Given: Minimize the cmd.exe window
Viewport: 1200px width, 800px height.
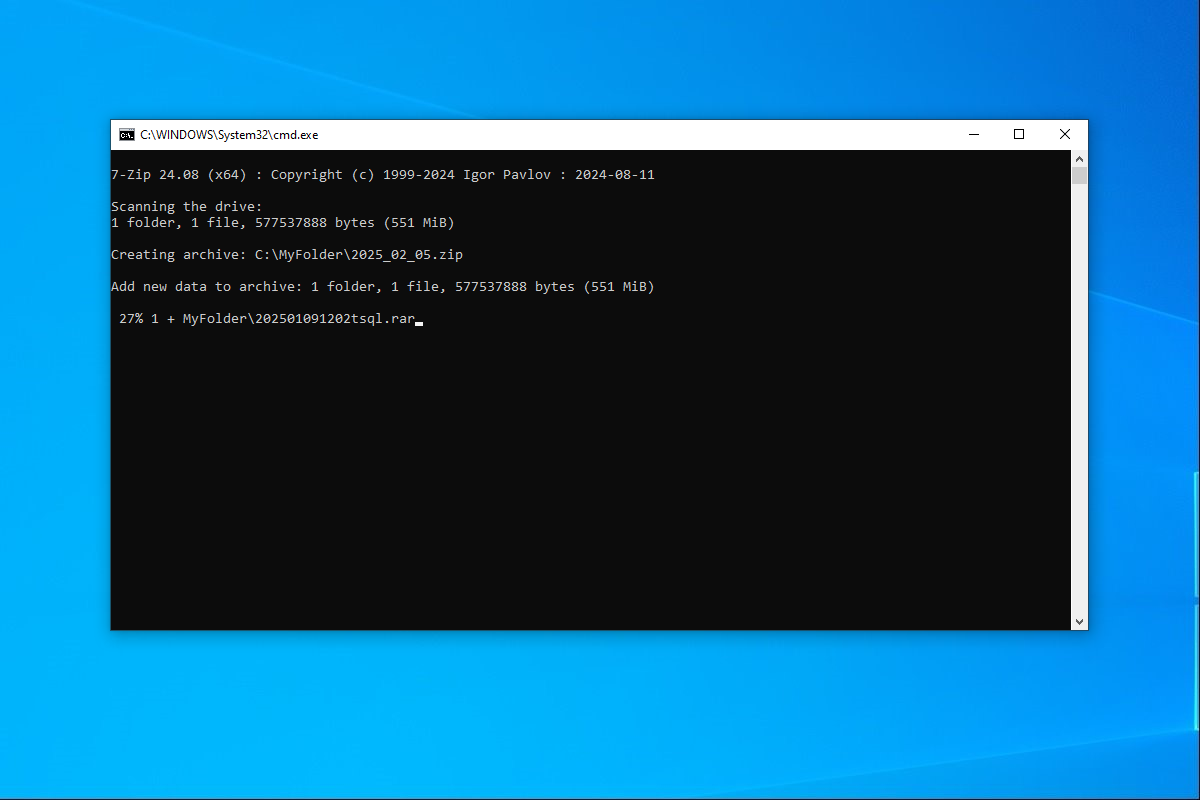Looking at the screenshot, I should [x=973, y=135].
